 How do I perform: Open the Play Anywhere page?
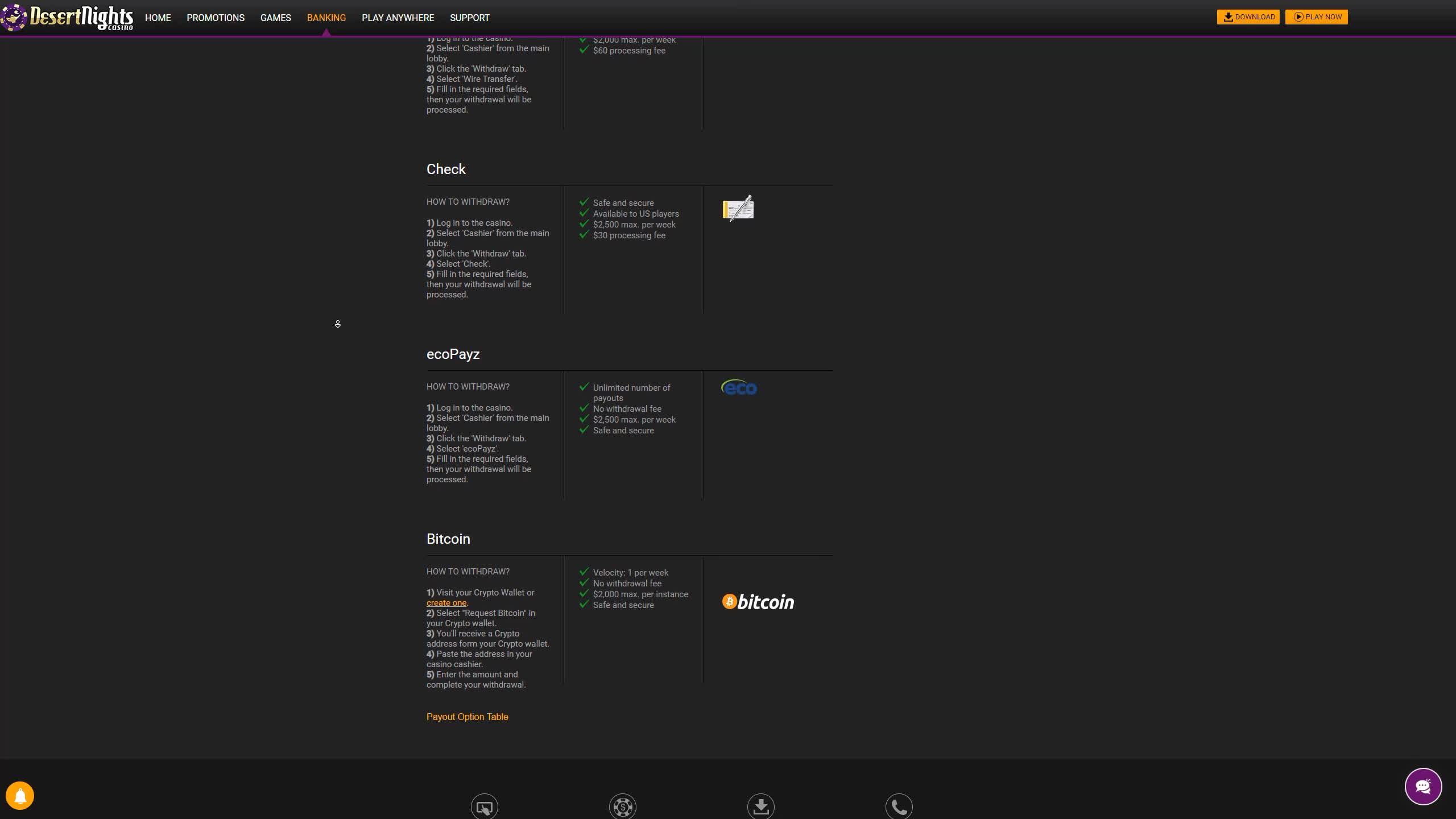[398, 18]
